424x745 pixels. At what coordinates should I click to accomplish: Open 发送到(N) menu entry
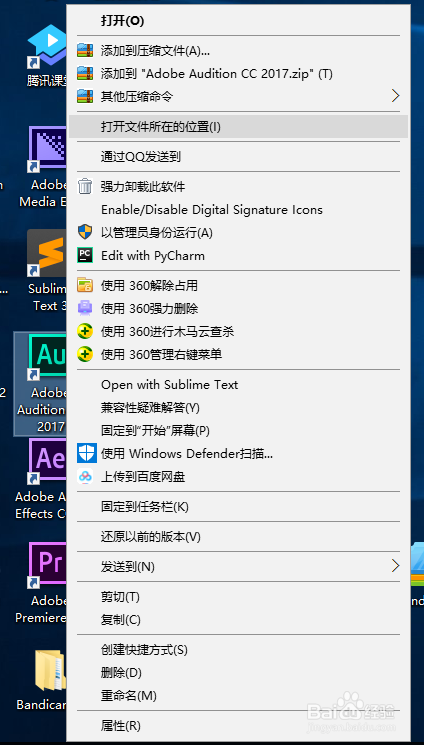[x=239, y=566]
